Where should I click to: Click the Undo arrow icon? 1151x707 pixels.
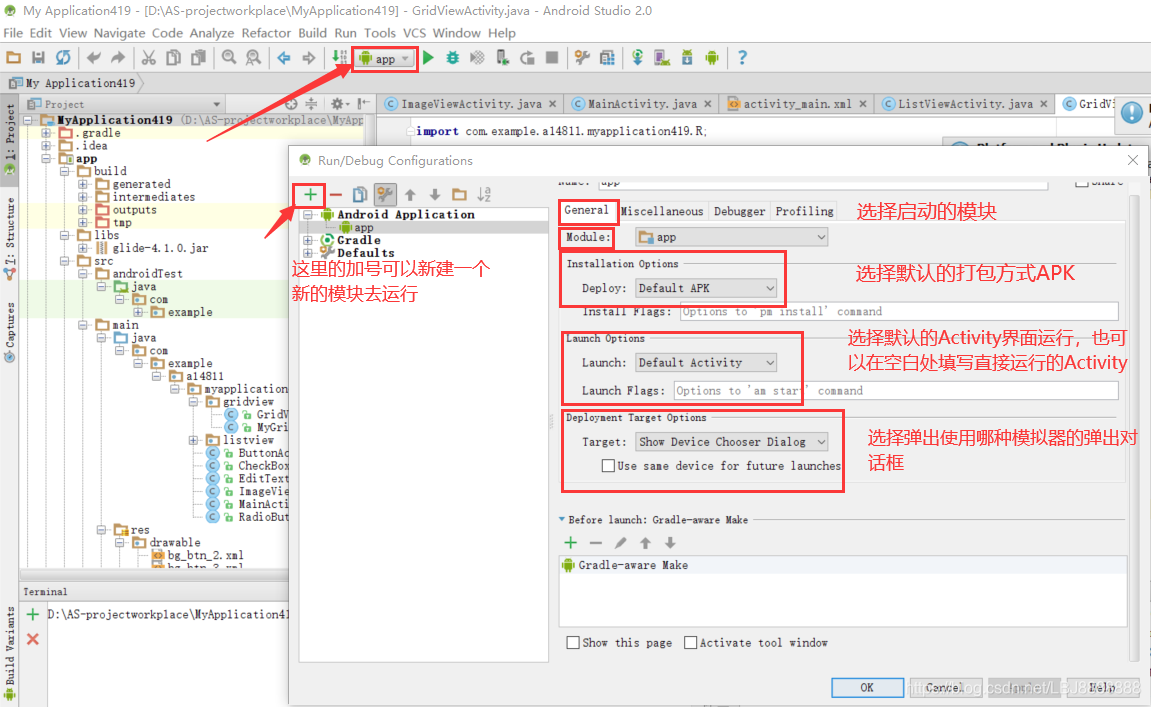[93, 58]
